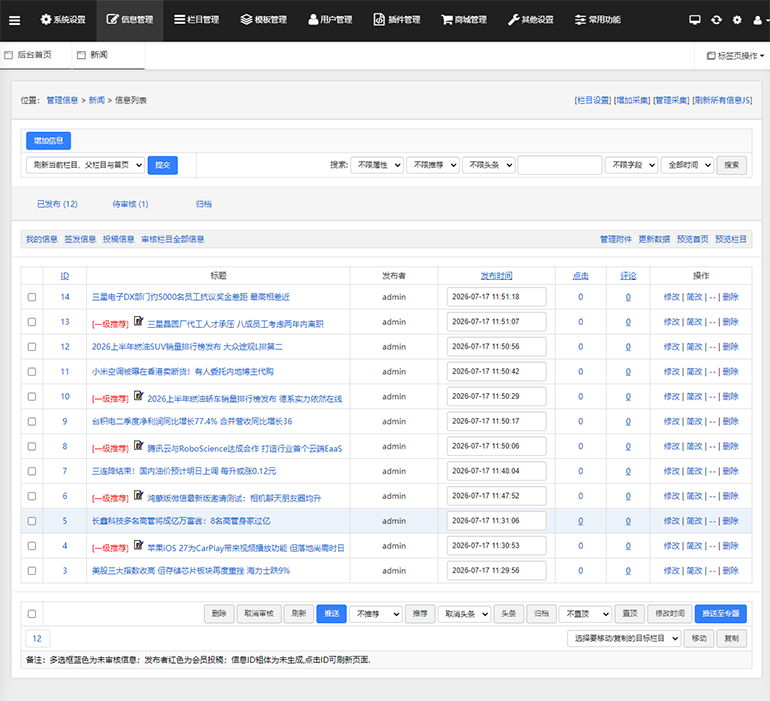Viewport: 770px width, 701px height.
Task: Open 归档 tab
Action: 204,204
